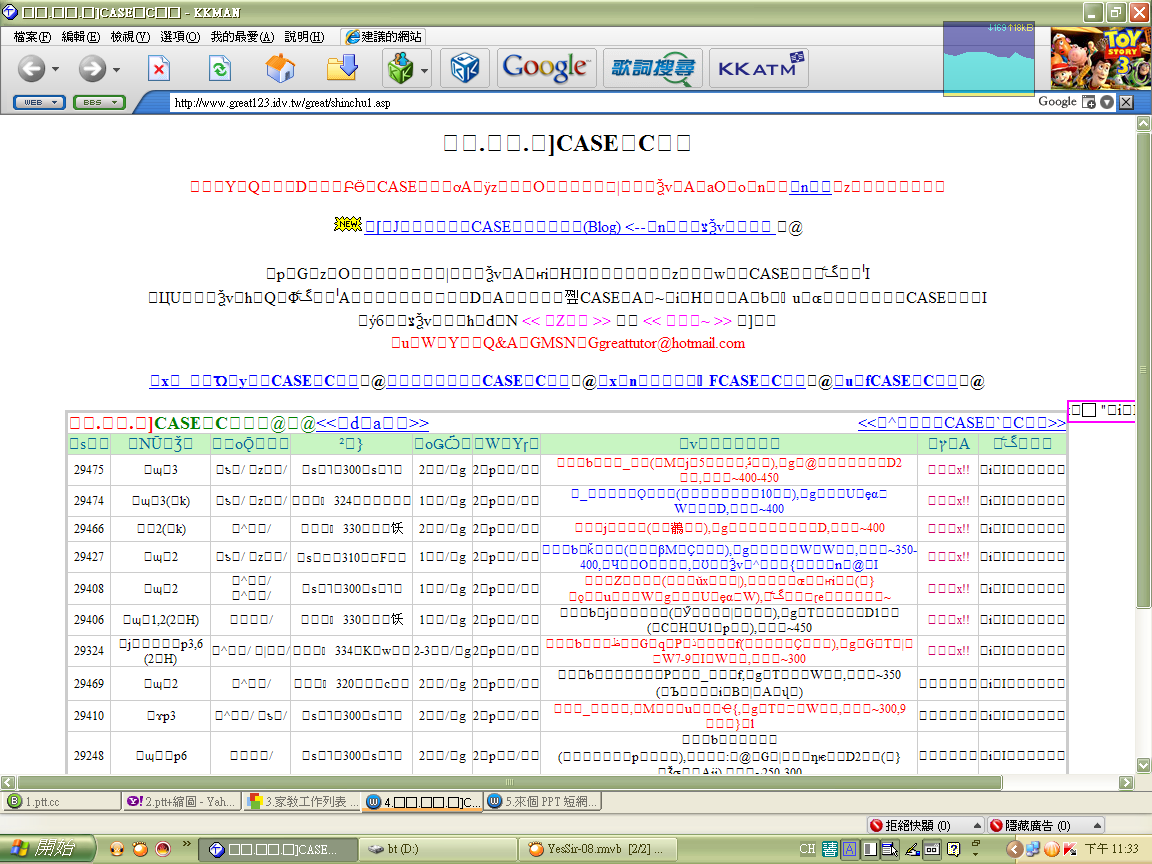1152x864 pixels.
Task: Open the 檔案 (File) menu
Action: click(x=33, y=37)
